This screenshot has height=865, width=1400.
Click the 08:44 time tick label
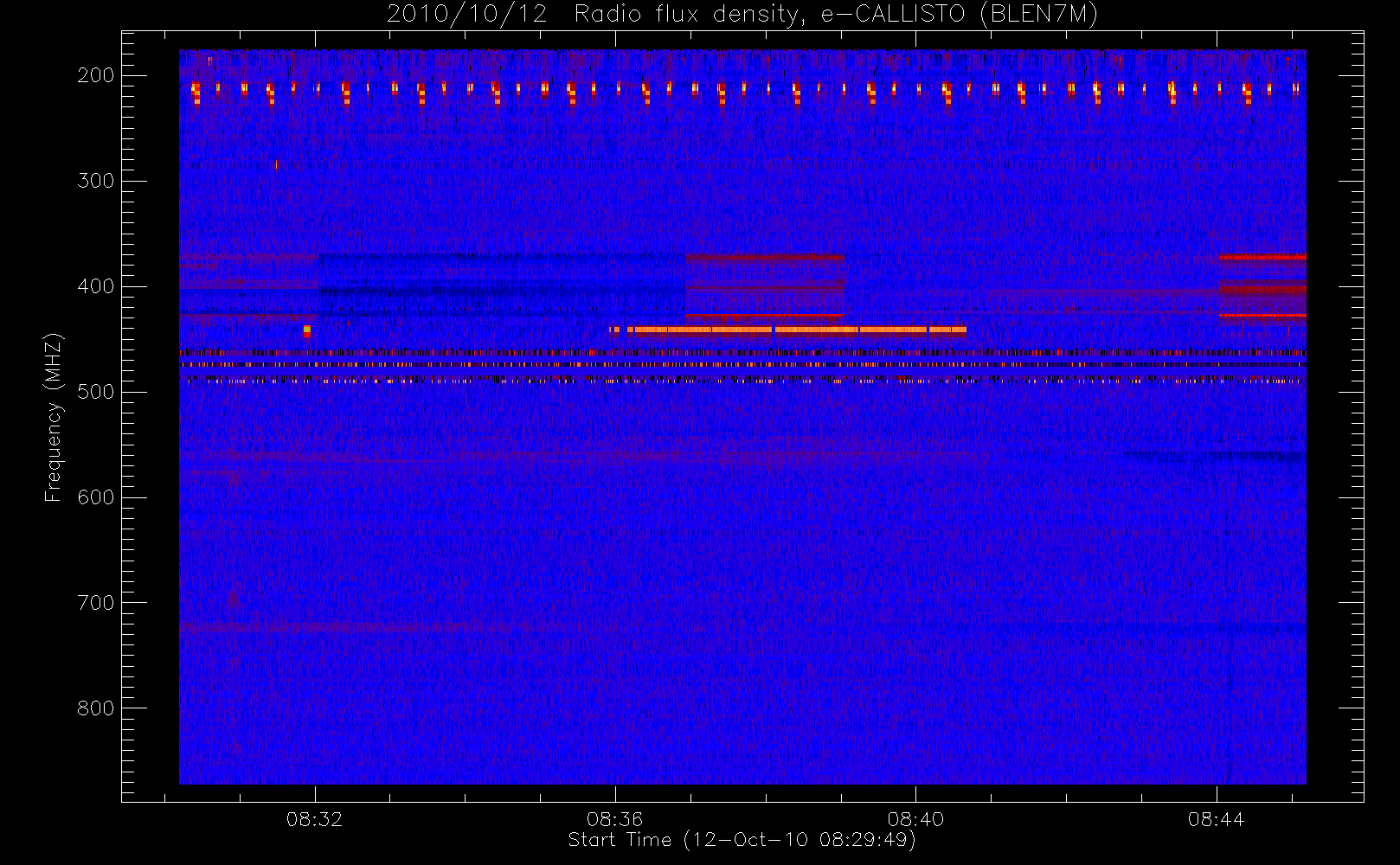[x=1216, y=818]
